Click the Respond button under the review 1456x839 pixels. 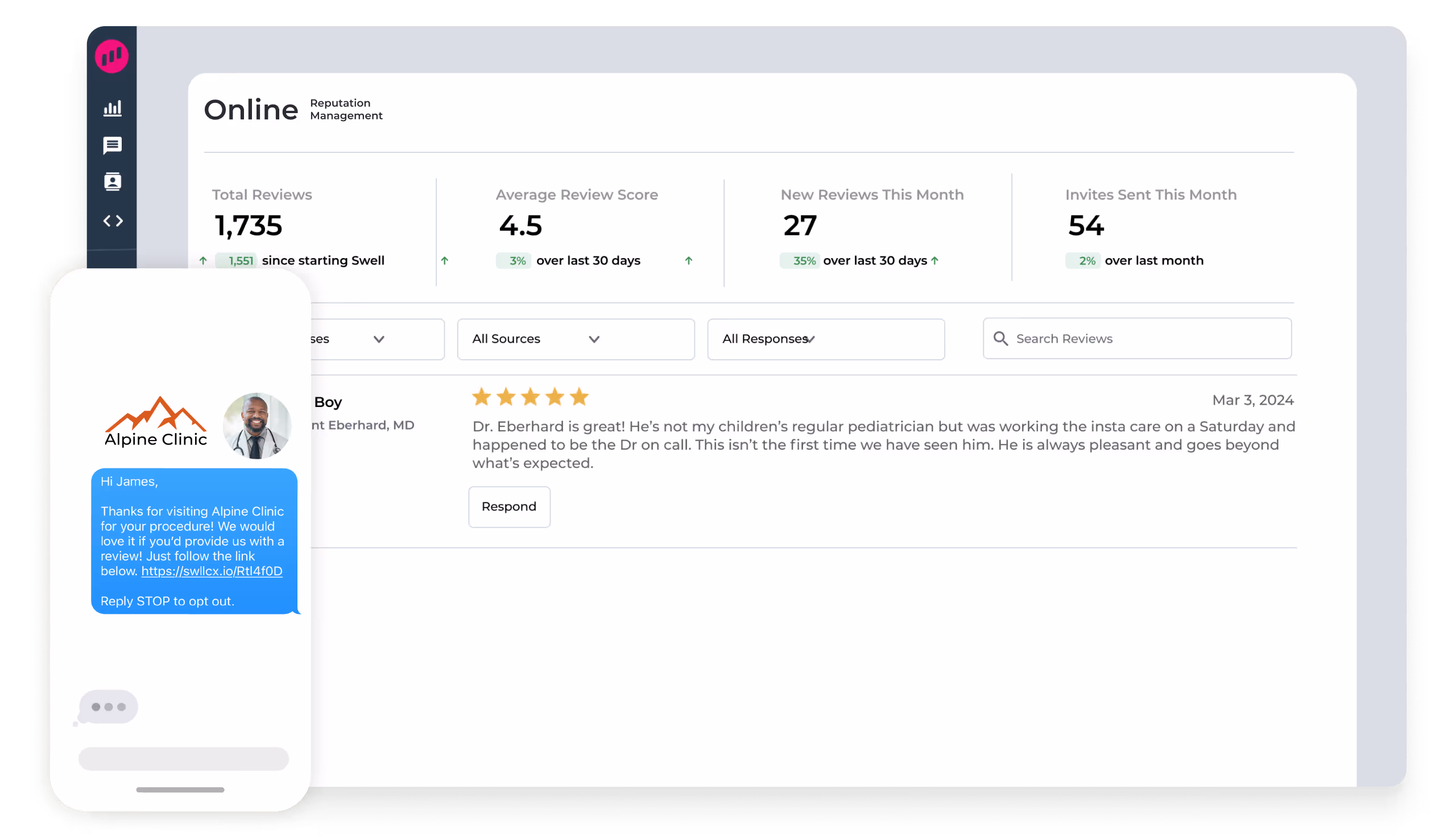[509, 507]
